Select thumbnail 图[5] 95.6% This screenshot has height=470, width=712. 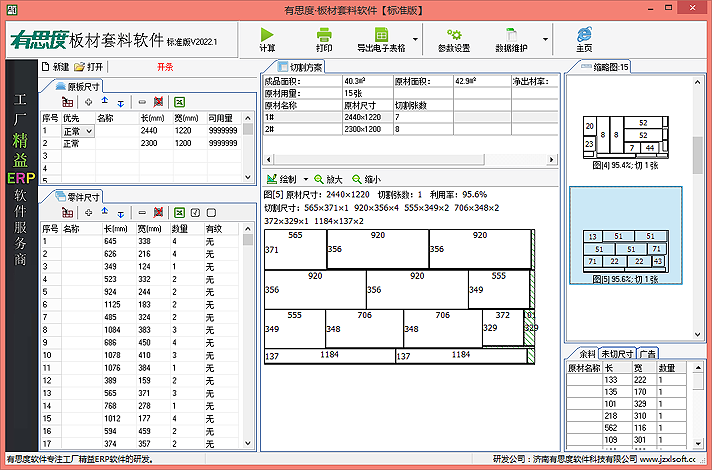coord(625,235)
